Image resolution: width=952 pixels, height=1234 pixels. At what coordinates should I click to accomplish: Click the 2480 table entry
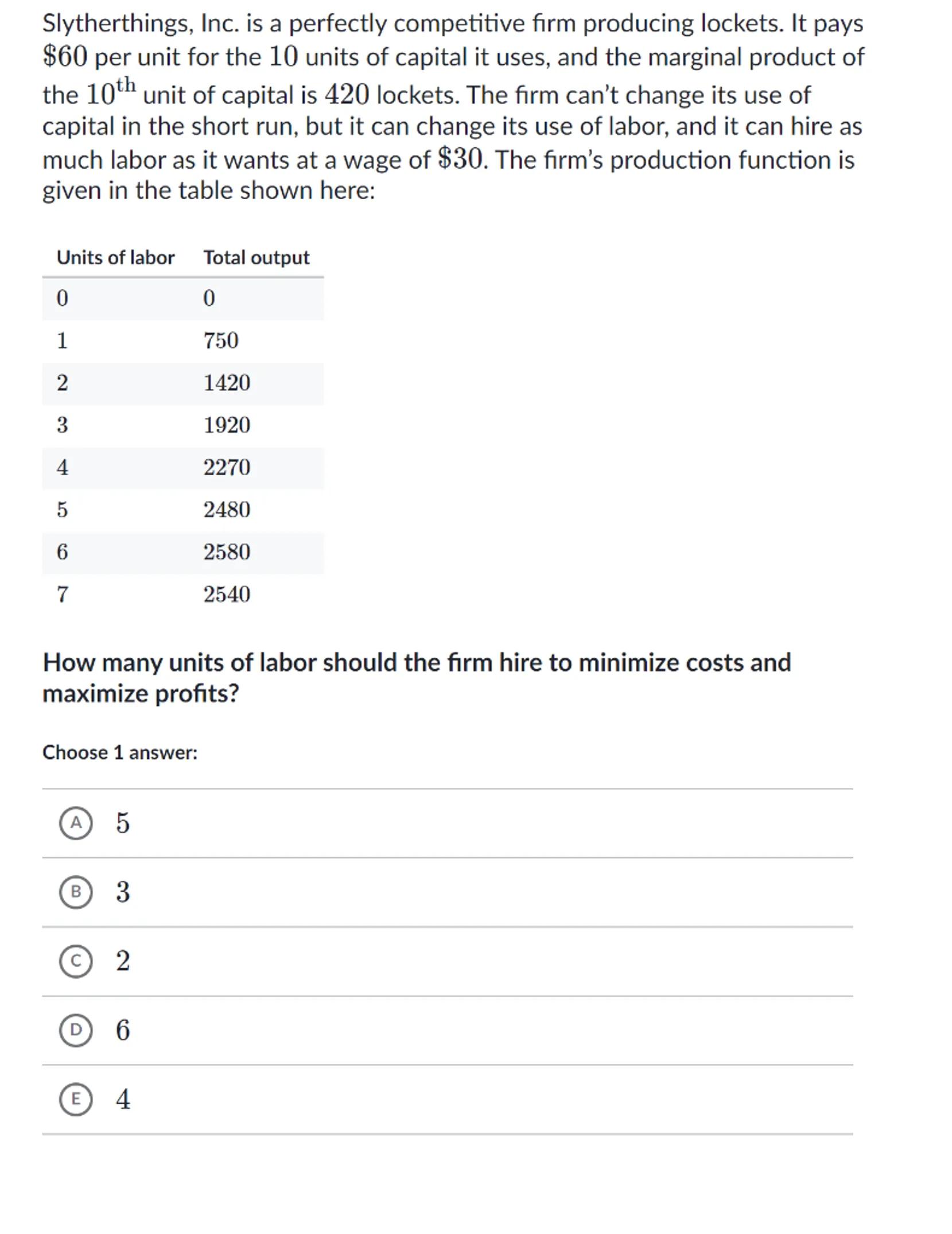coord(227,510)
